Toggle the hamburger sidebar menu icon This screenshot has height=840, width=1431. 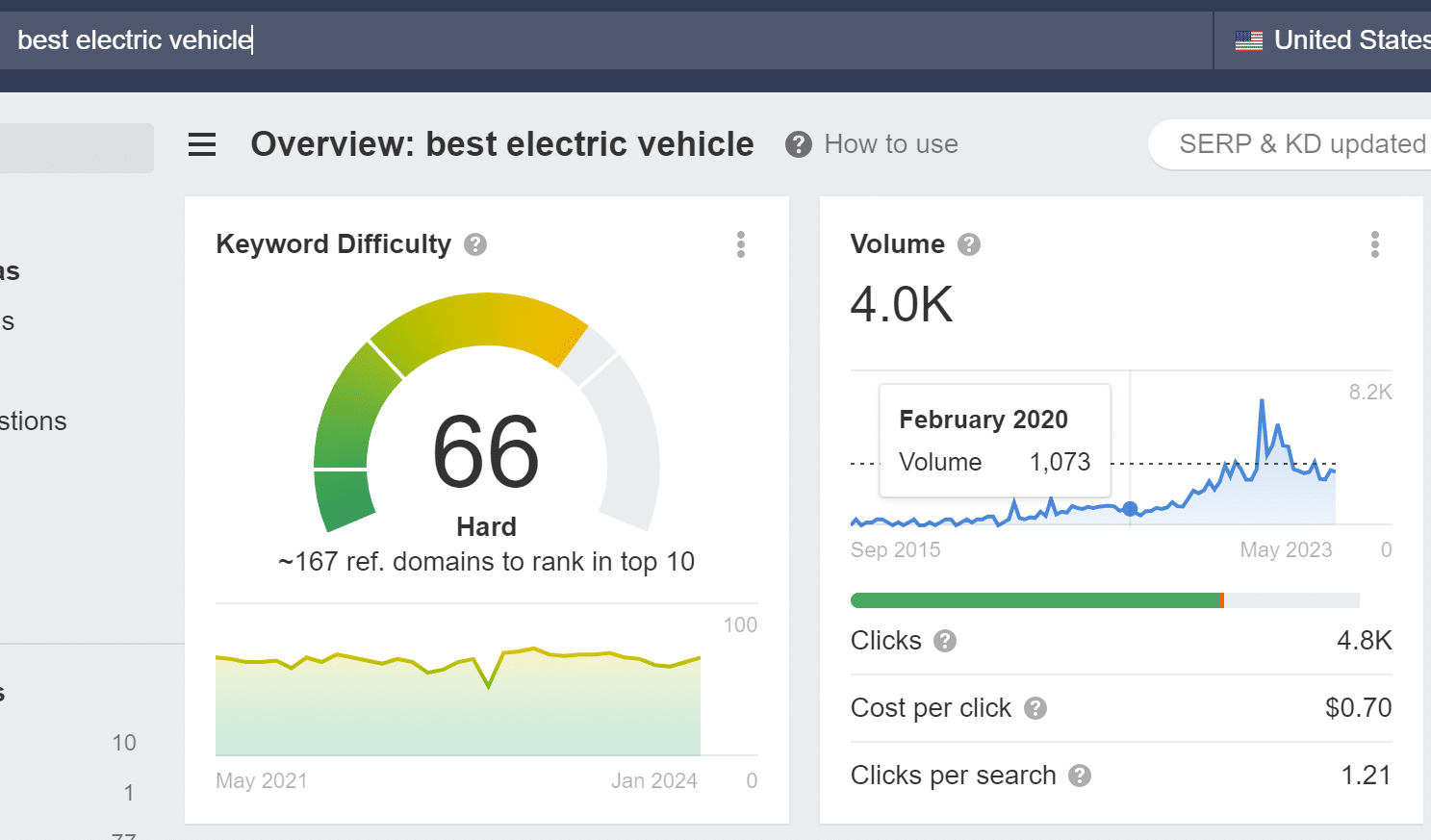(202, 144)
